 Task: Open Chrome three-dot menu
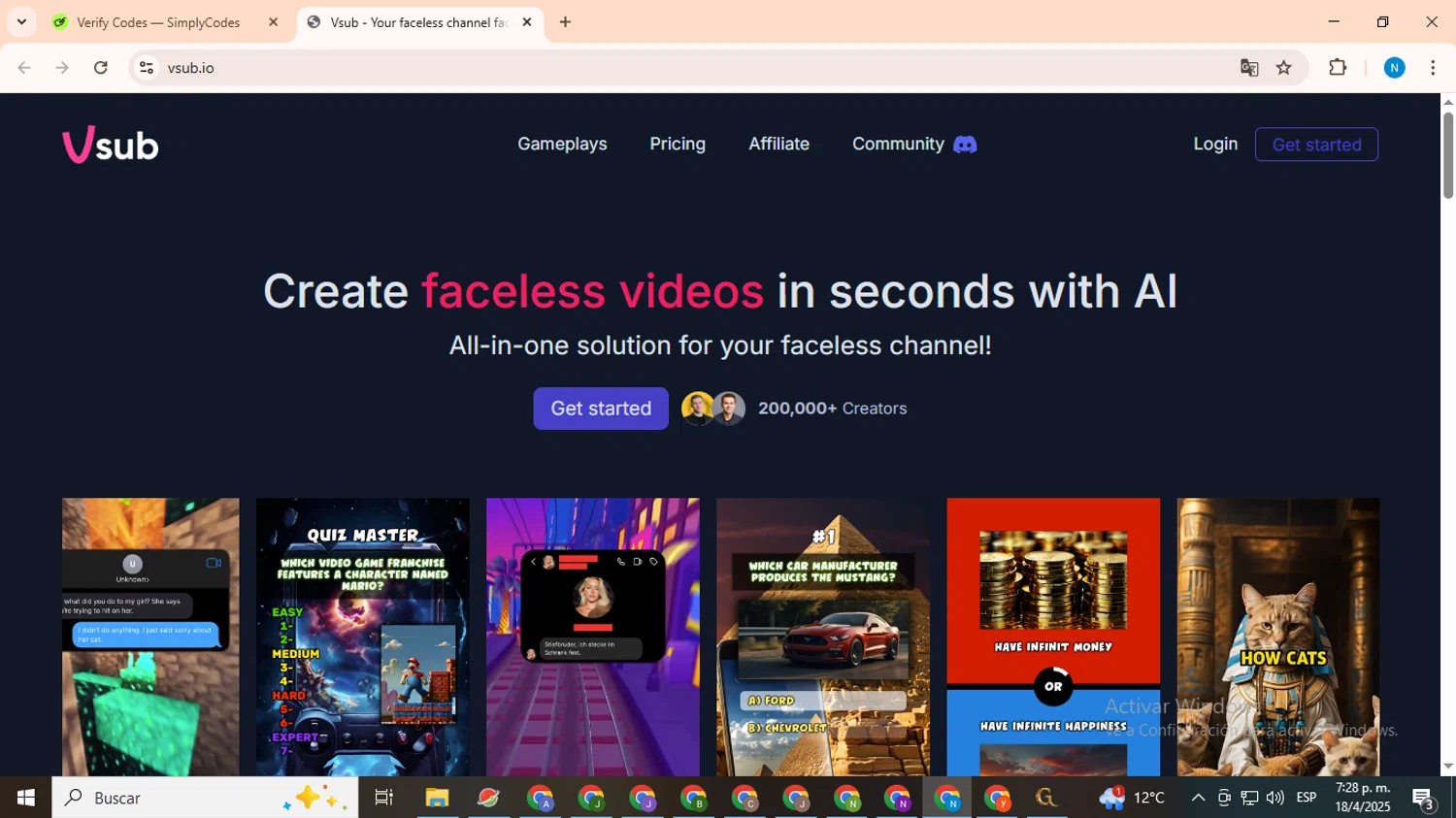(x=1433, y=68)
